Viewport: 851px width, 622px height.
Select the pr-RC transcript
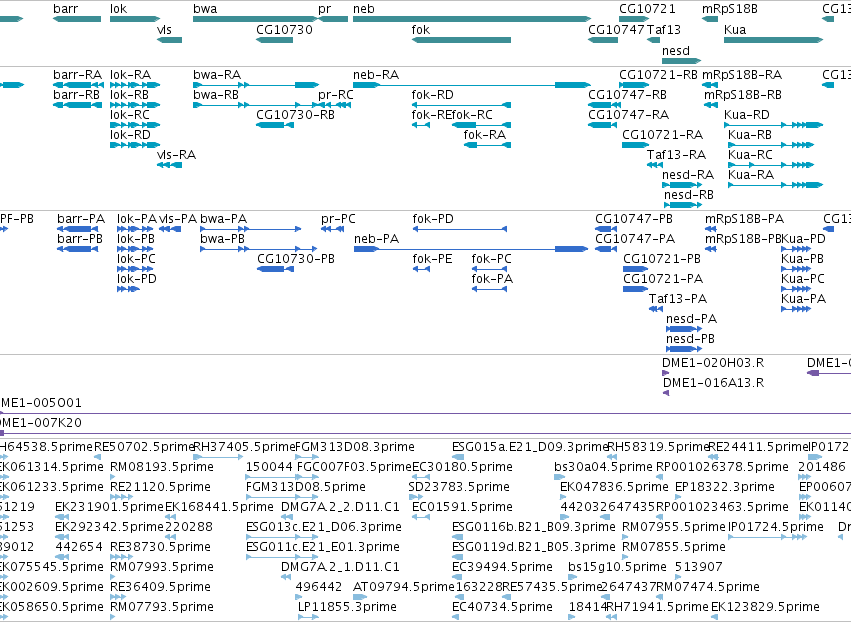point(334,105)
